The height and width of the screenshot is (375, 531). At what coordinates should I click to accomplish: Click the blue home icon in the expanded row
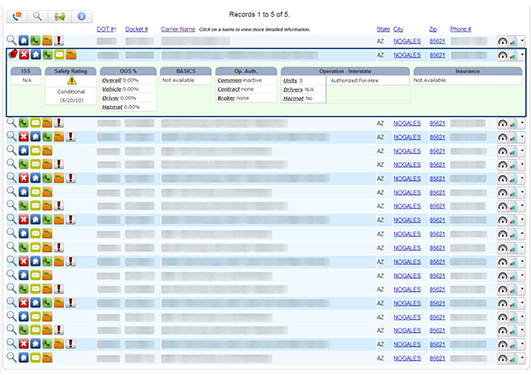[36, 55]
